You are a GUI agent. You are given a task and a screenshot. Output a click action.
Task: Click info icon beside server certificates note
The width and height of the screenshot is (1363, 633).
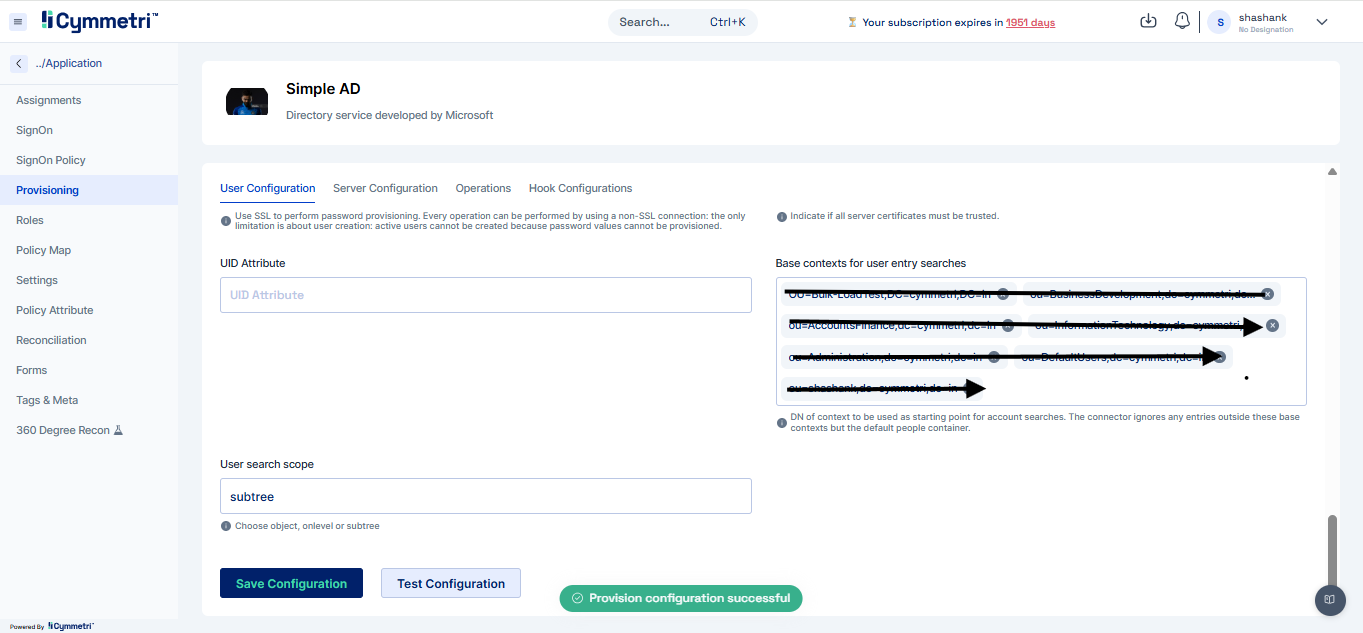coord(781,216)
